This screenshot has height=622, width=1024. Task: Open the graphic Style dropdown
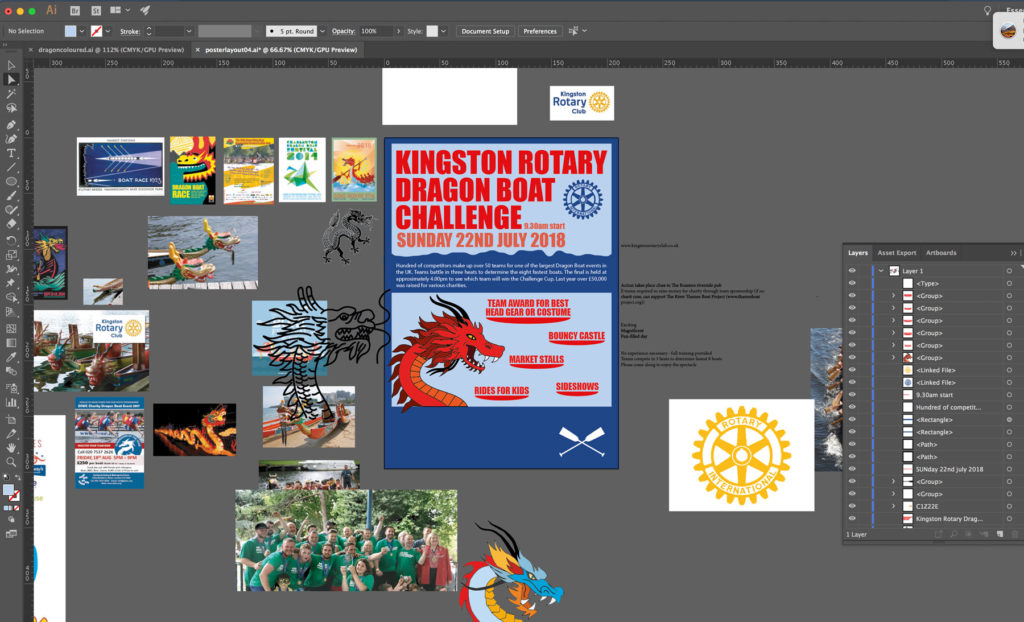pos(443,31)
